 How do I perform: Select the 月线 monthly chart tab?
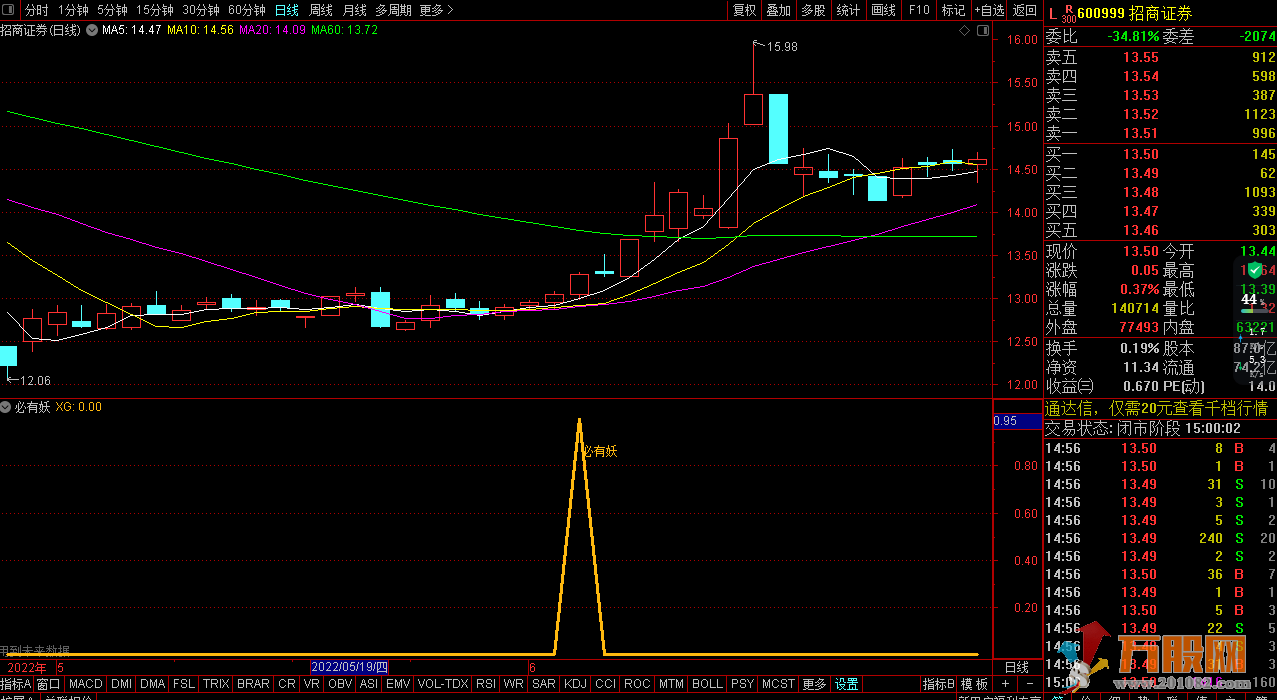(x=354, y=10)
